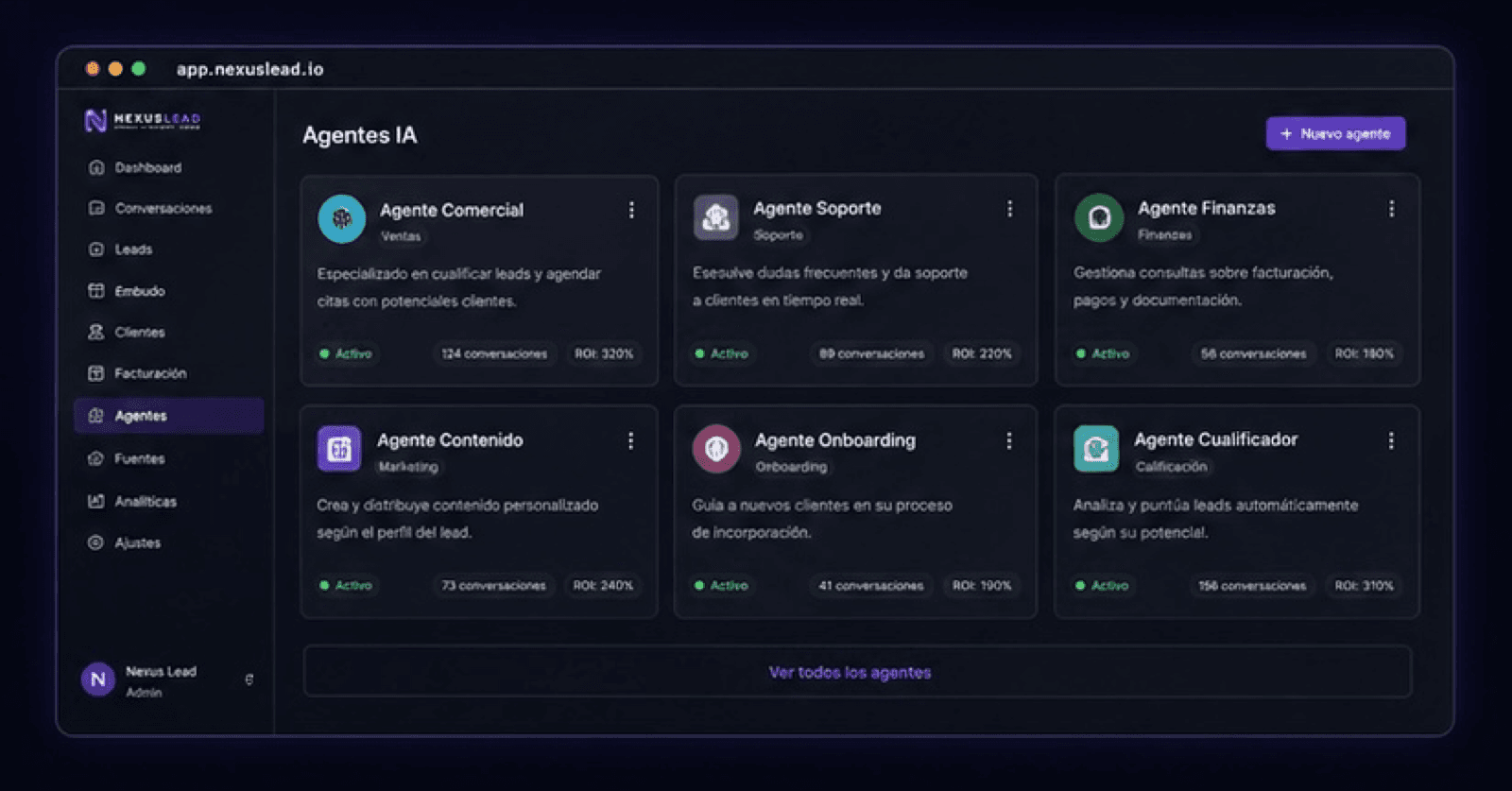Click the Agente Comercial title

click(x=452, y=210)
